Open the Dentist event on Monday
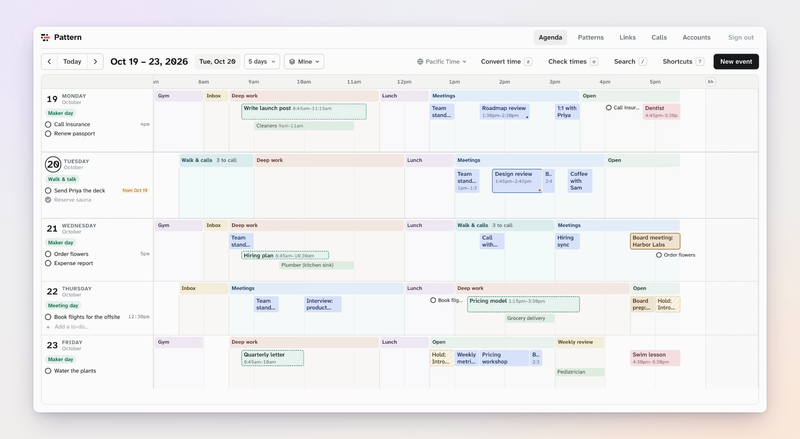 click(x=661, y=111)
